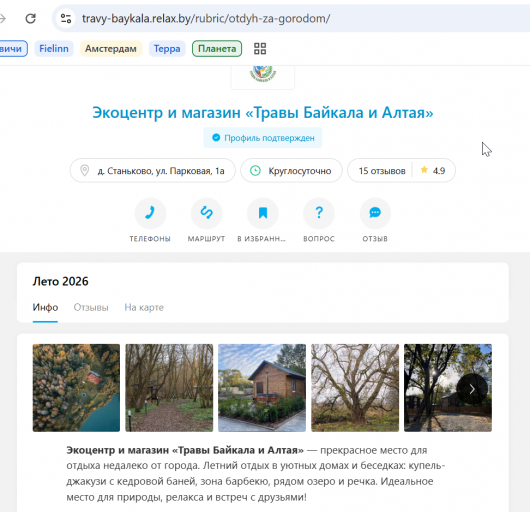The width and height of the screenshot is (530, 512).
Task: Open the tab groups grid icon
Action: 260,49
